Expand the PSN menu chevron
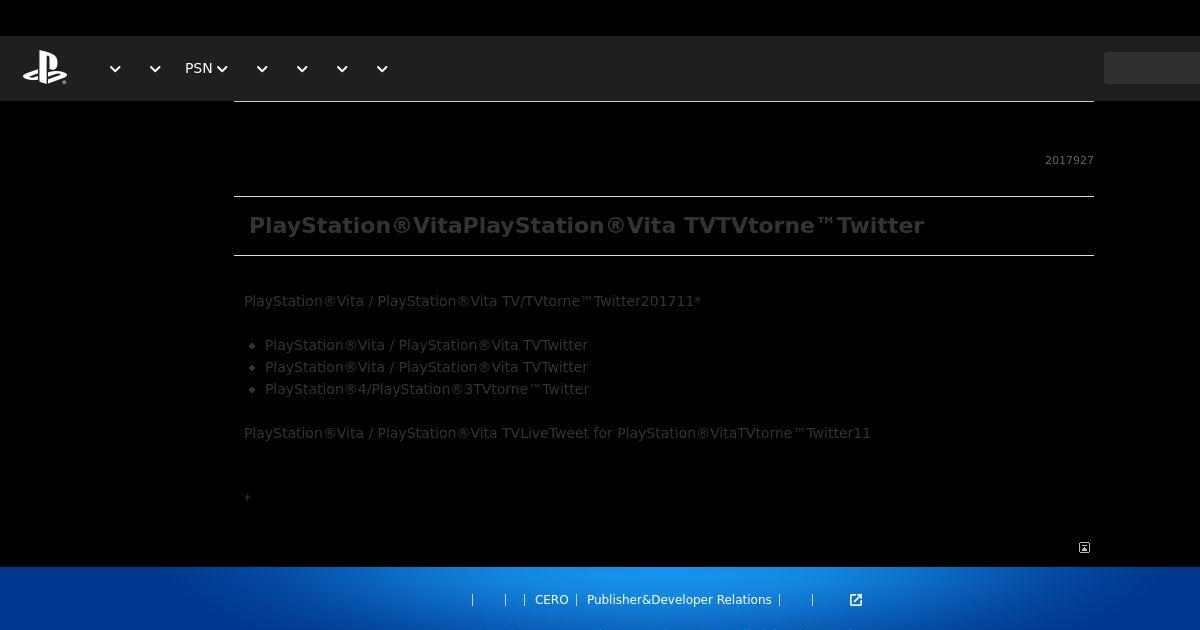 (x=222, y=69)
